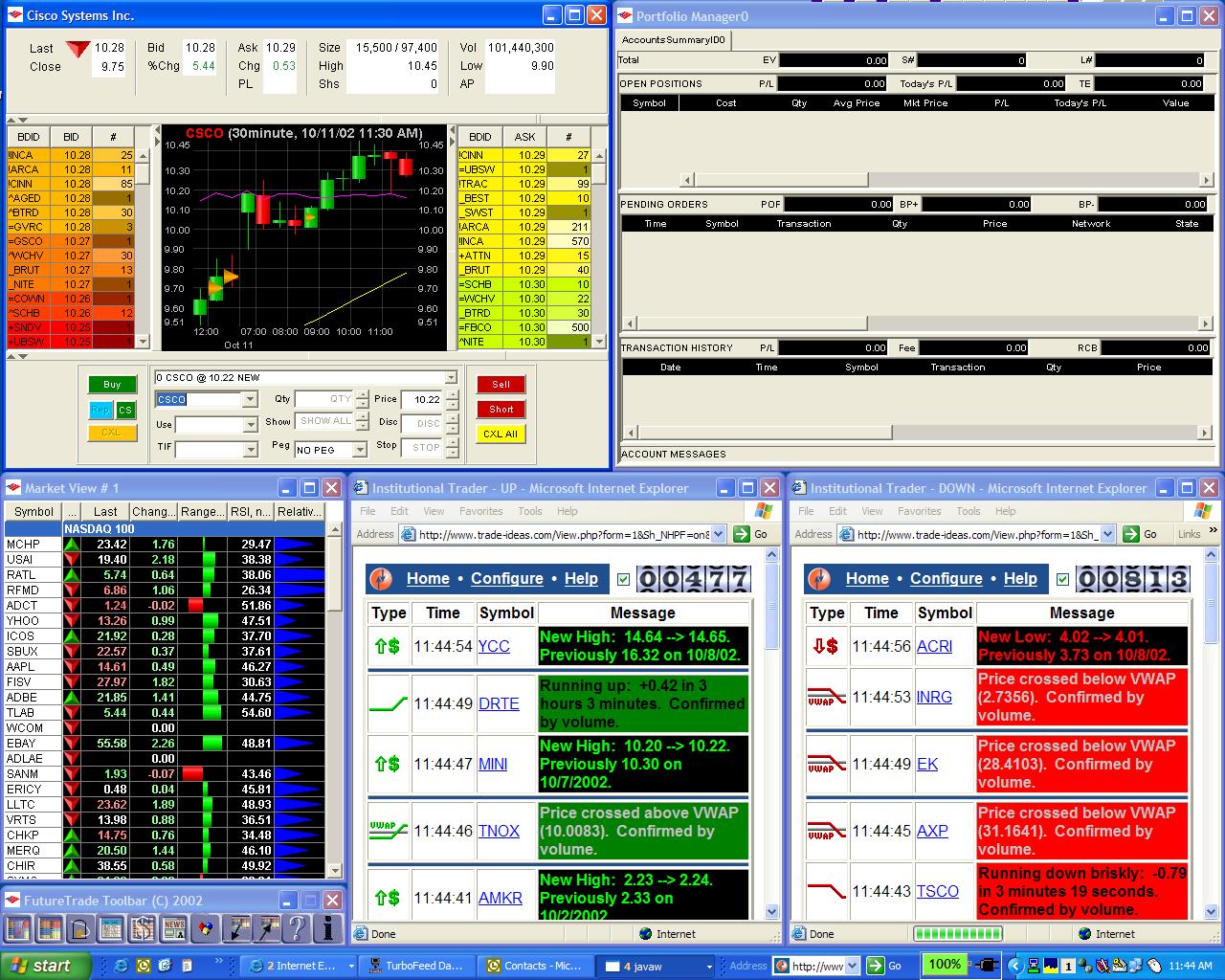Click the Go button icon in UP browser window
Image resolution: width=1225 pixels, height=980 pixels.
coord(740,534)
